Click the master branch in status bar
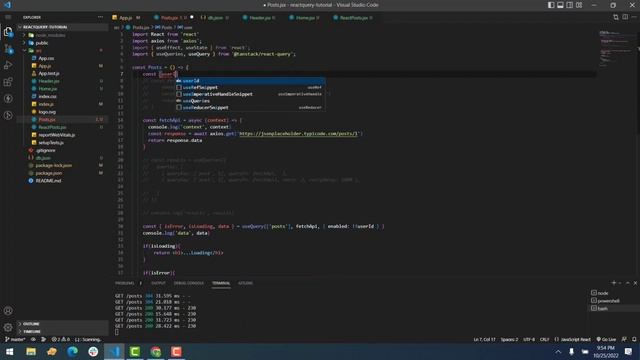Viewport: 640px width, 360px height. point(15,339)
